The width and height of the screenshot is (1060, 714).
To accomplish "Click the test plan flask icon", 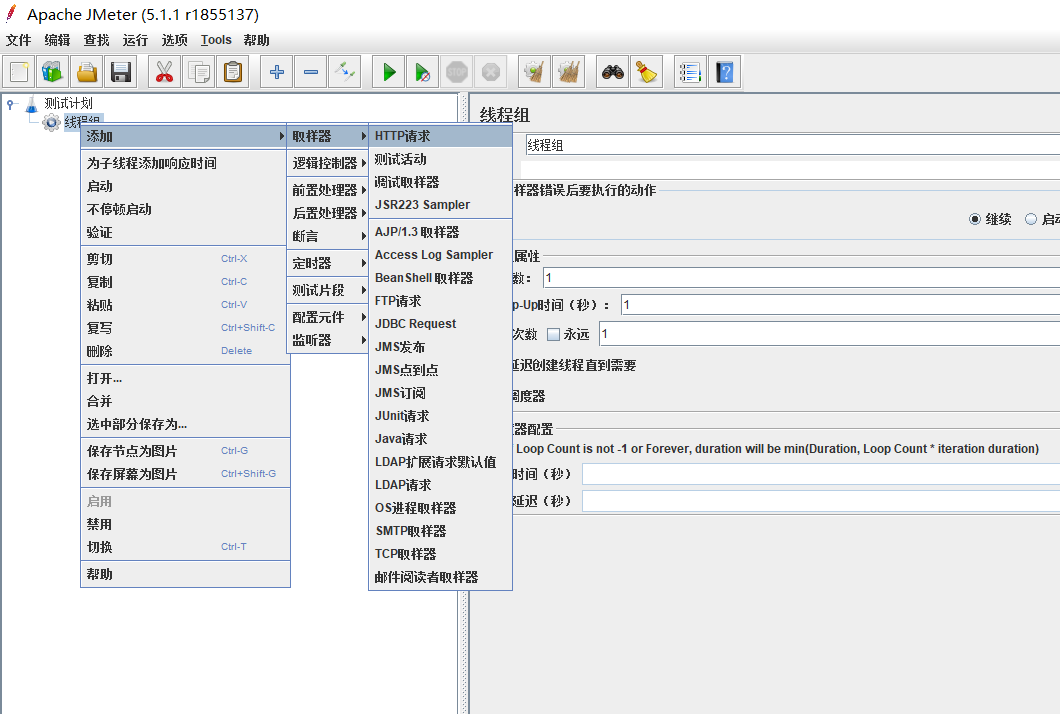I will point(32,104).
